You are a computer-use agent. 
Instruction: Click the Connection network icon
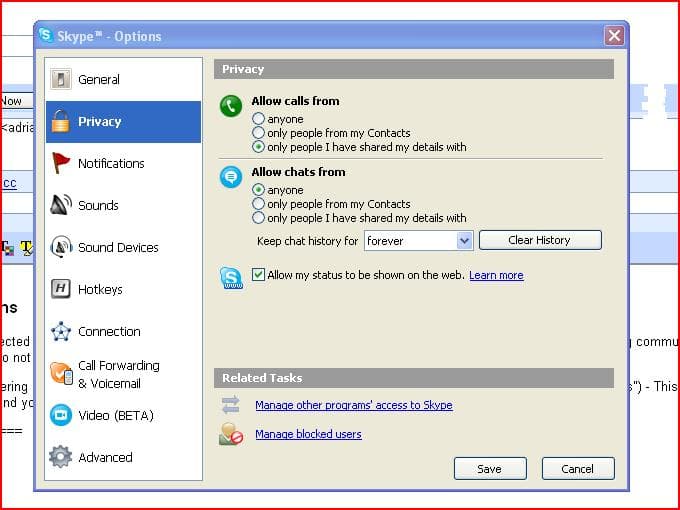pos(61,331)
